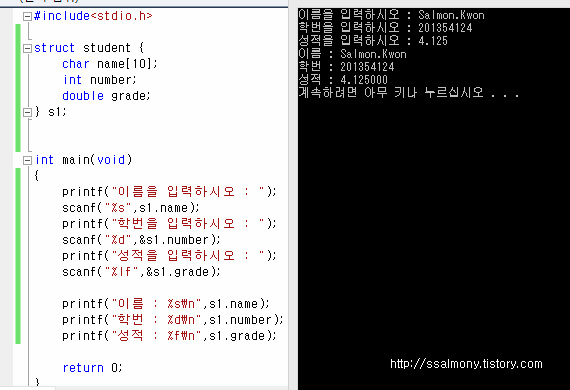Click printf line with '학번을 입력하시오'

[x=169, y=224]
